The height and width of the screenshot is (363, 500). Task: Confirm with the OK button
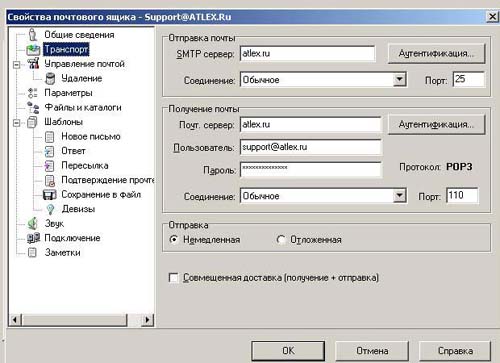pos(288,351)
